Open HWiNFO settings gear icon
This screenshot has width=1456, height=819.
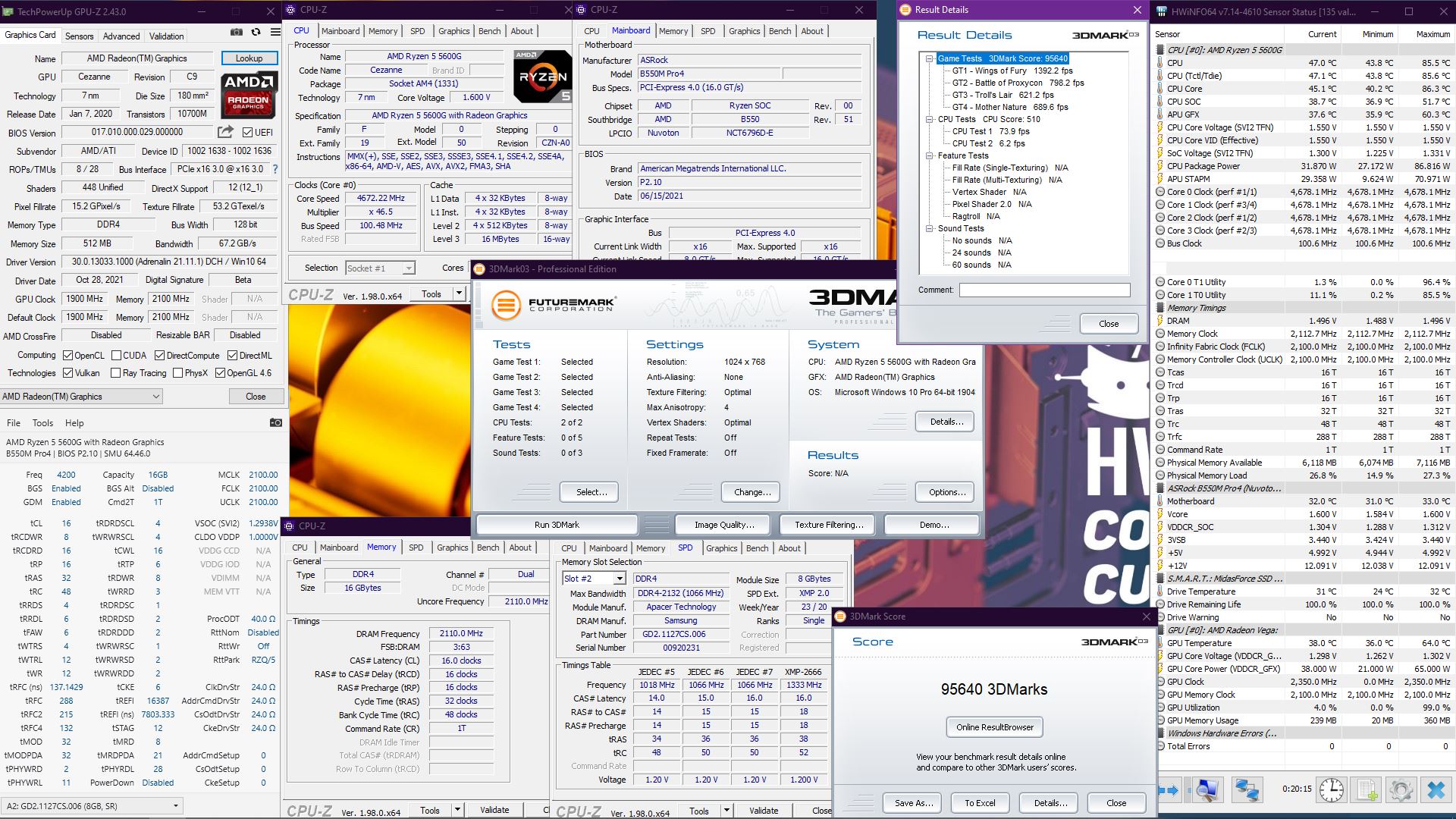click(1401, 789)
